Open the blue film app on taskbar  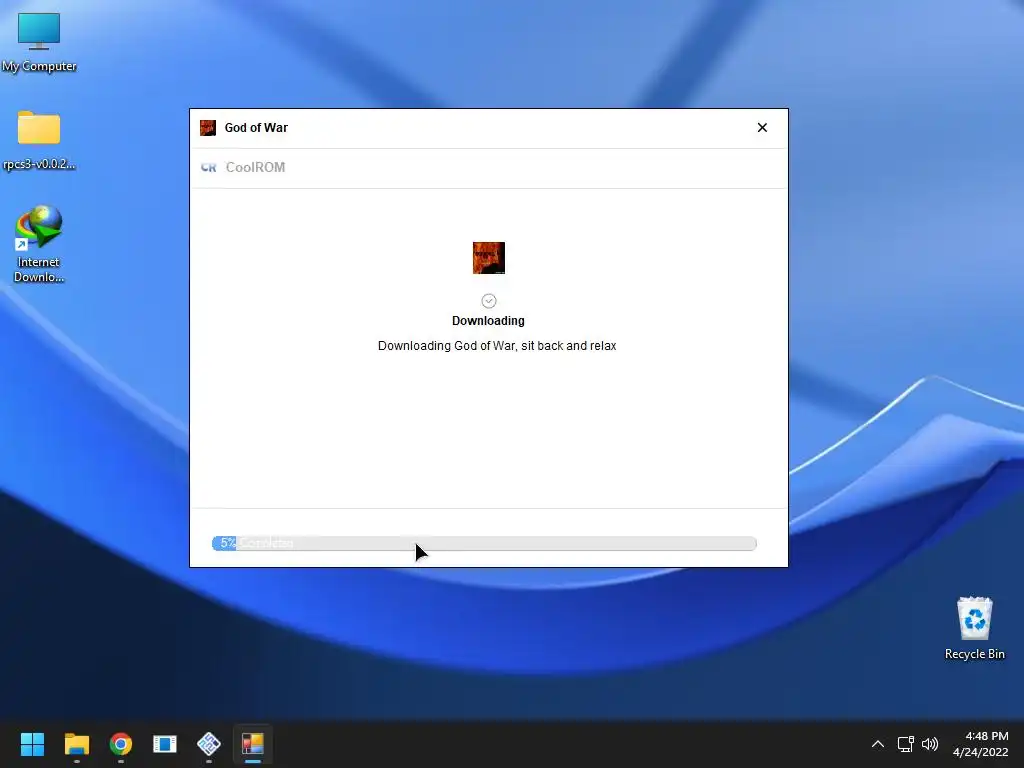pos(165,743)
